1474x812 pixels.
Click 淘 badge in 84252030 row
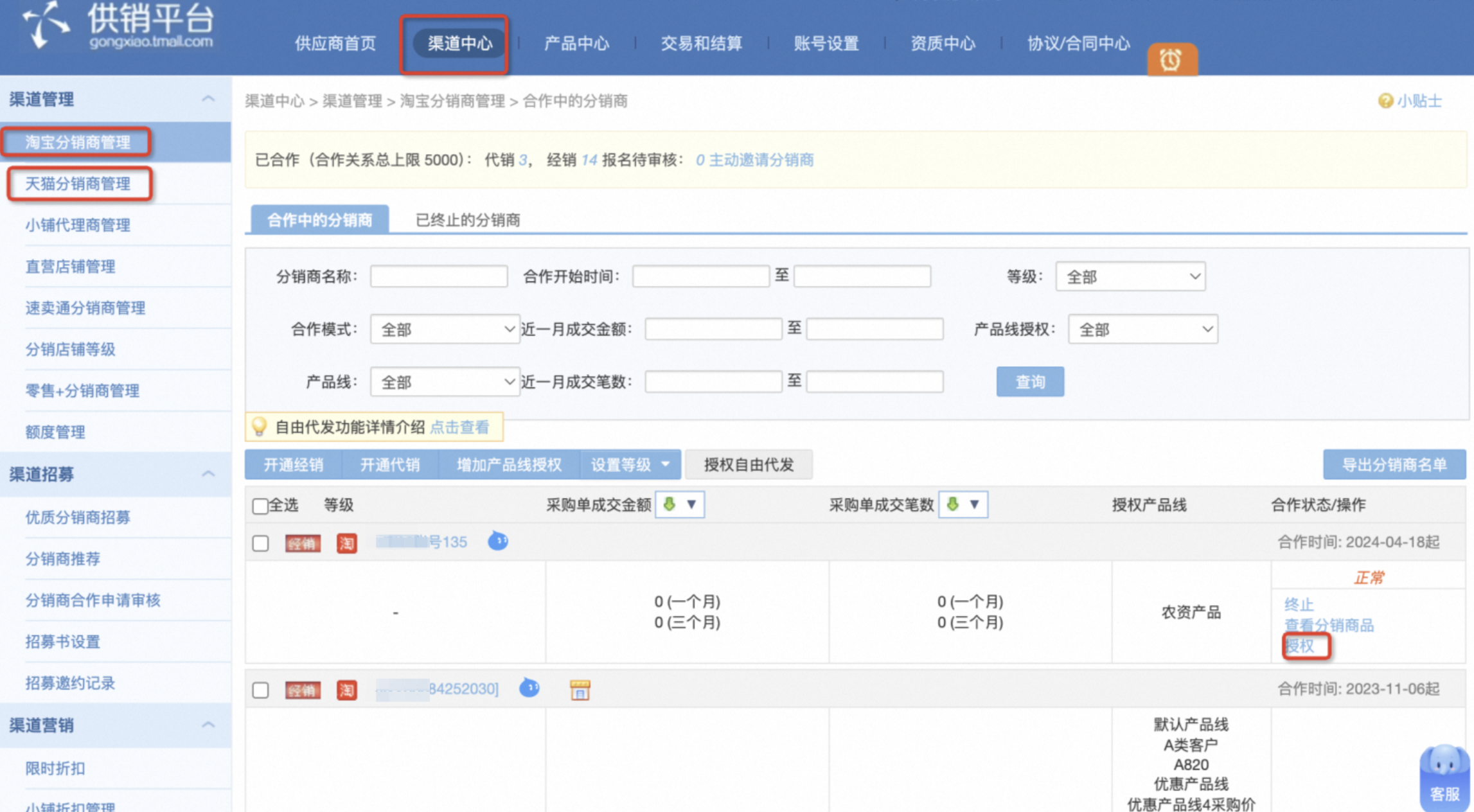(x=347, y=691)
